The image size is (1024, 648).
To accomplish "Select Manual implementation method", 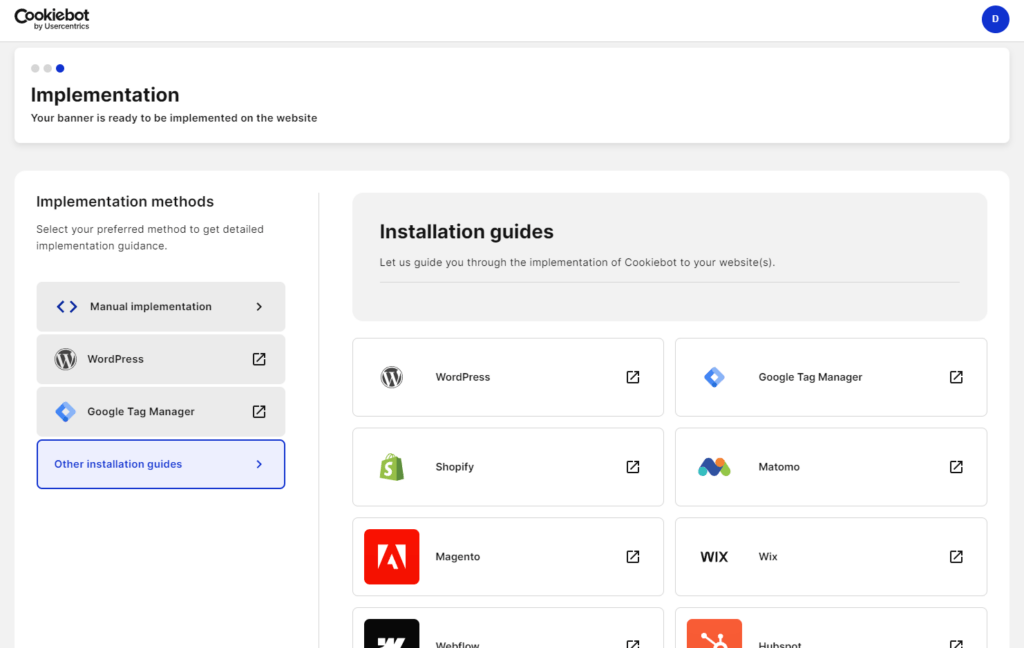I will pyautogui.click(x=161, y=306).
